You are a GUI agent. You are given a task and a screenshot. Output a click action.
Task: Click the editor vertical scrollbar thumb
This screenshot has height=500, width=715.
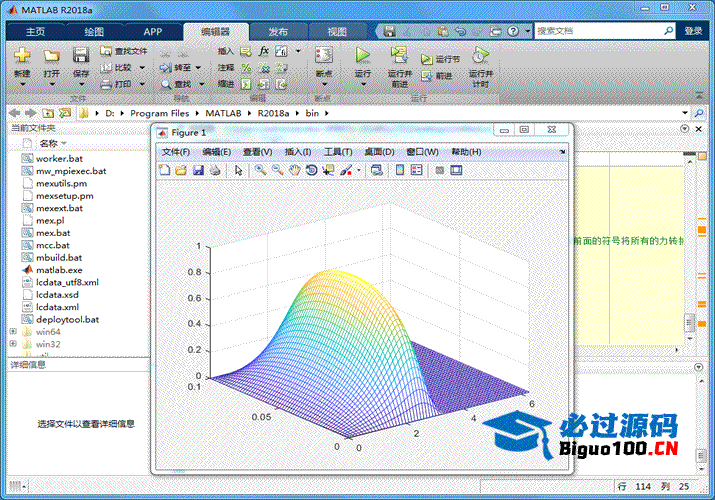coord(689,322)
